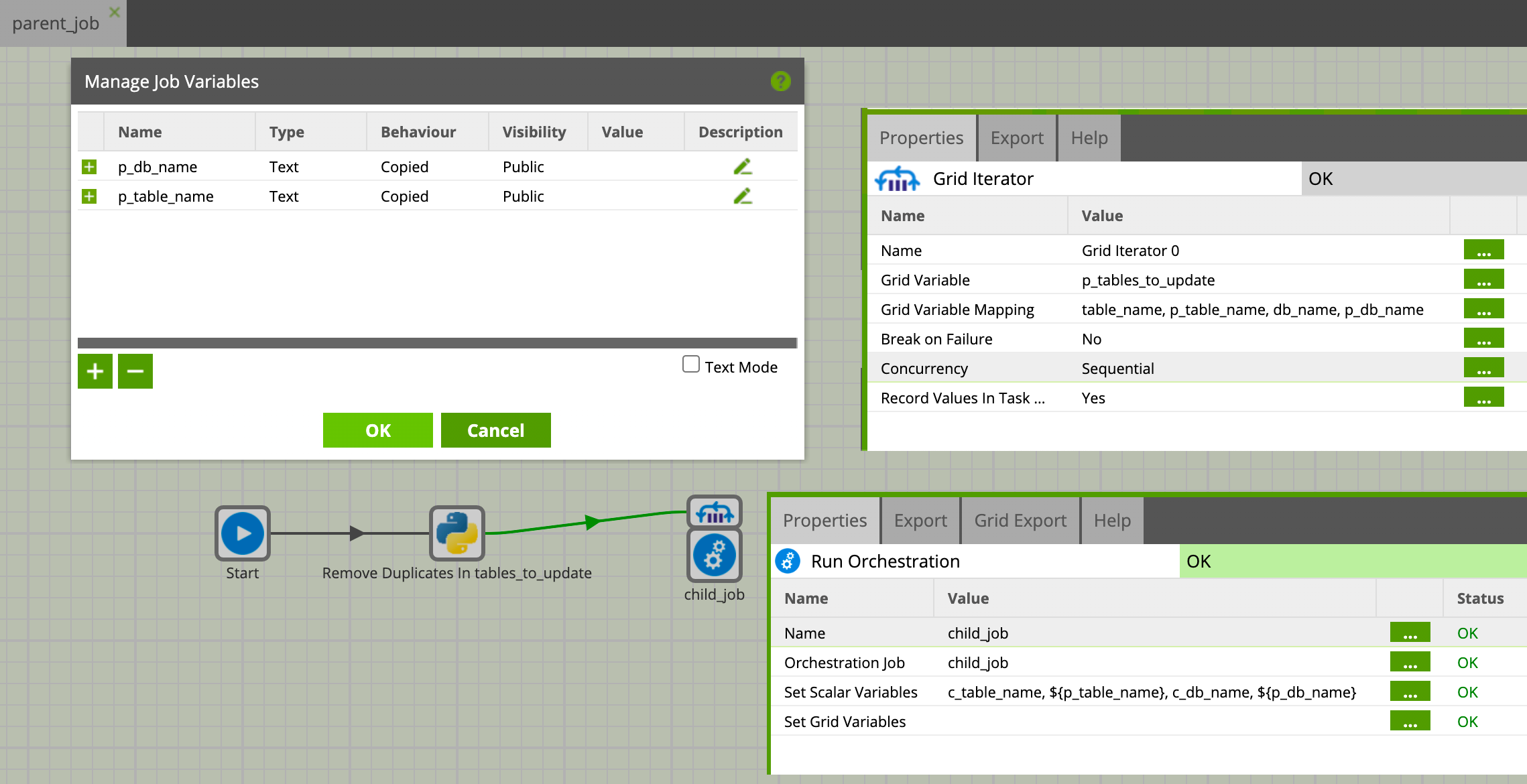Click the Grid Iterator component on canvas
1527x784 pixels.
pos(714,513)
